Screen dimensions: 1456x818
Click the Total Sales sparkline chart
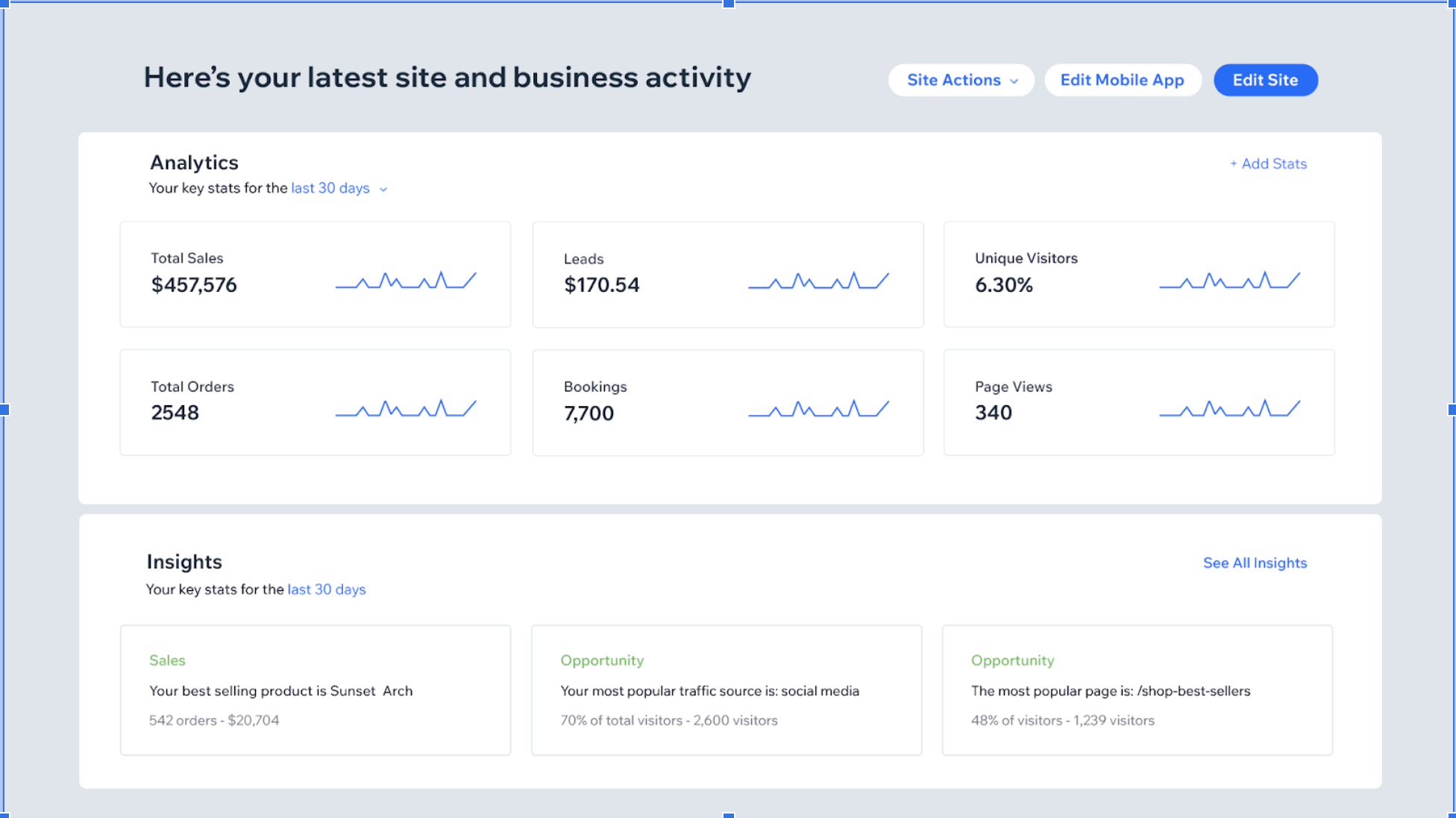click(406, 281)
